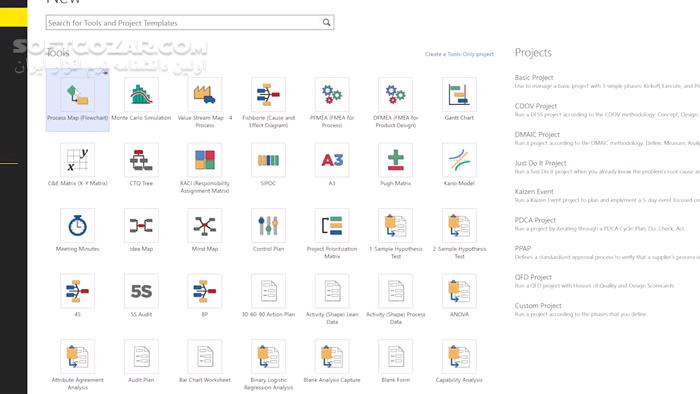Open the Fishbone Cause and Effect Diagram

268,95
